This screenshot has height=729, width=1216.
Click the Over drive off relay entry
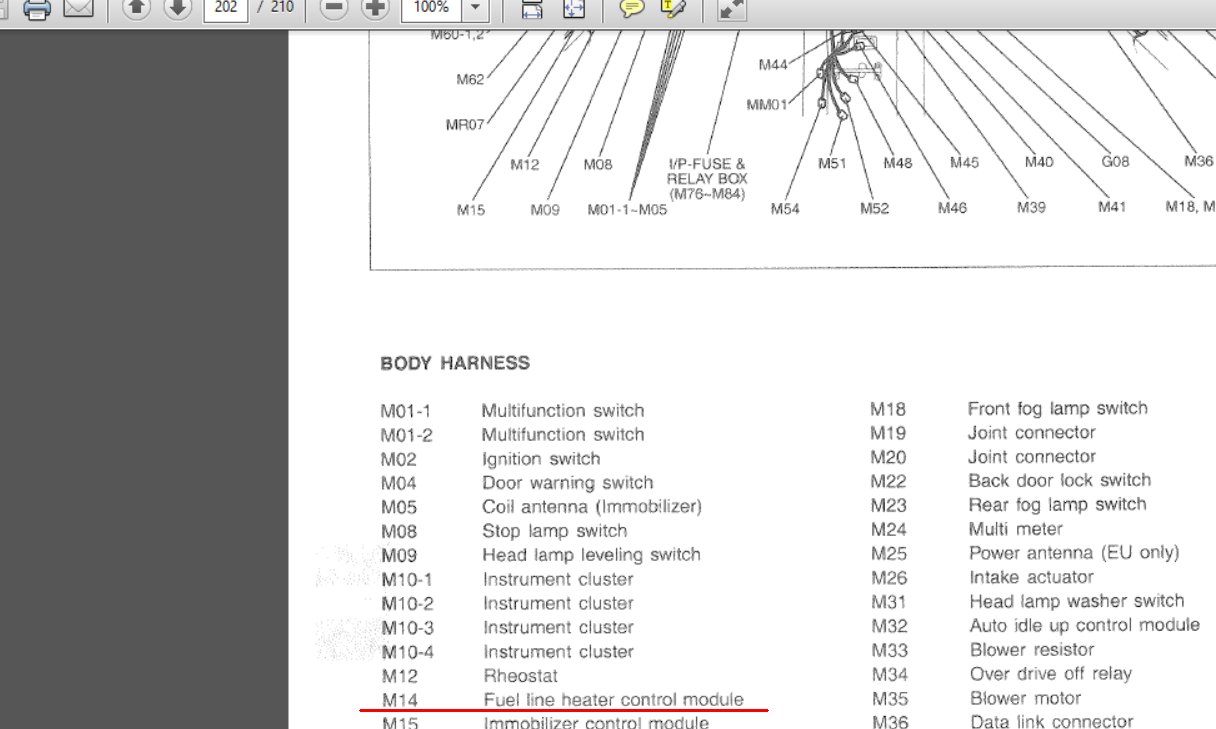pos(1051,674)
